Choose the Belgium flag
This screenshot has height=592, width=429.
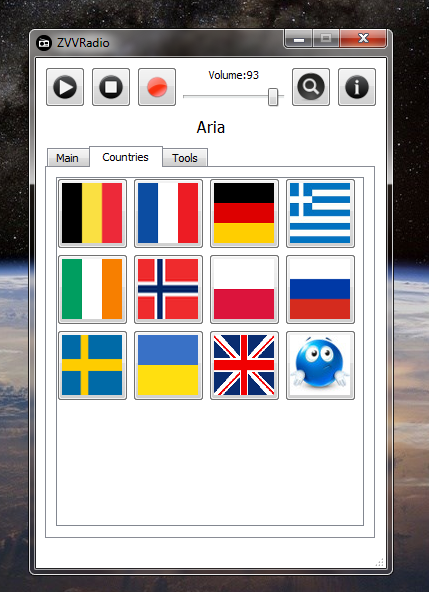(92, 213)
